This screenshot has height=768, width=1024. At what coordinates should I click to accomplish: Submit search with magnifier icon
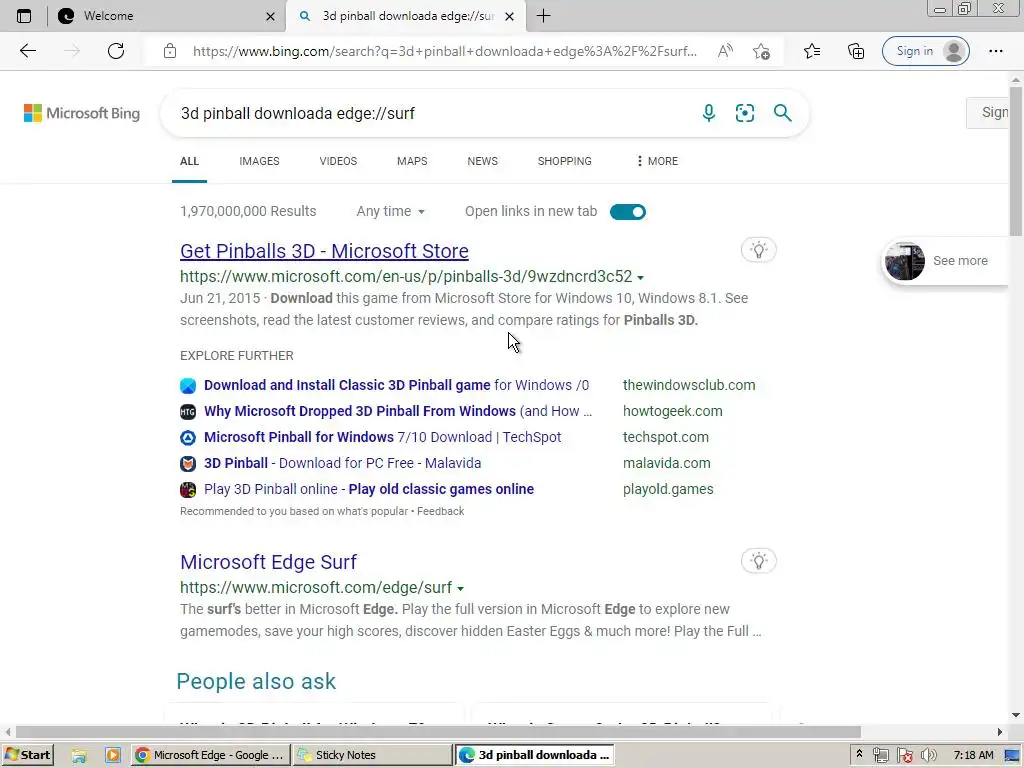(782, 113)
